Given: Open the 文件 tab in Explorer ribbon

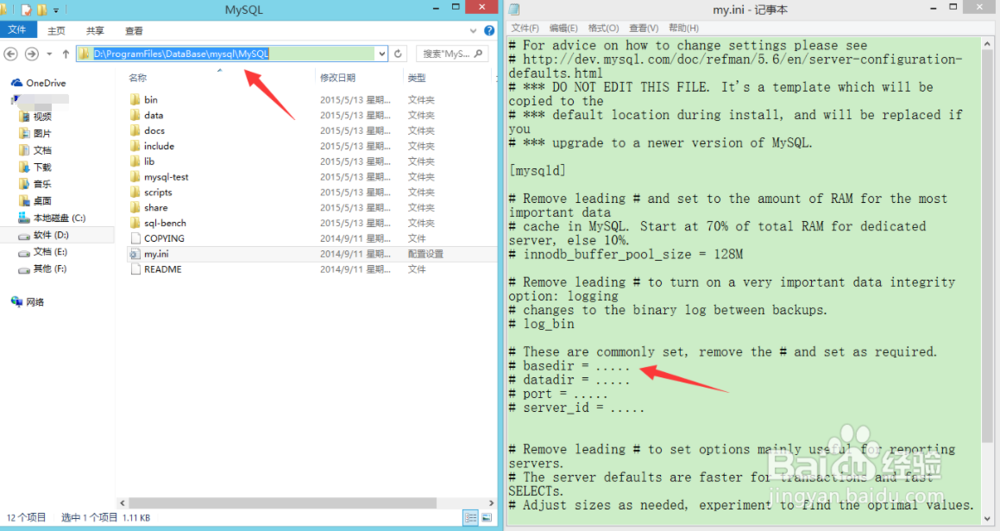Looking at the screenshot, I should [17, 30].
